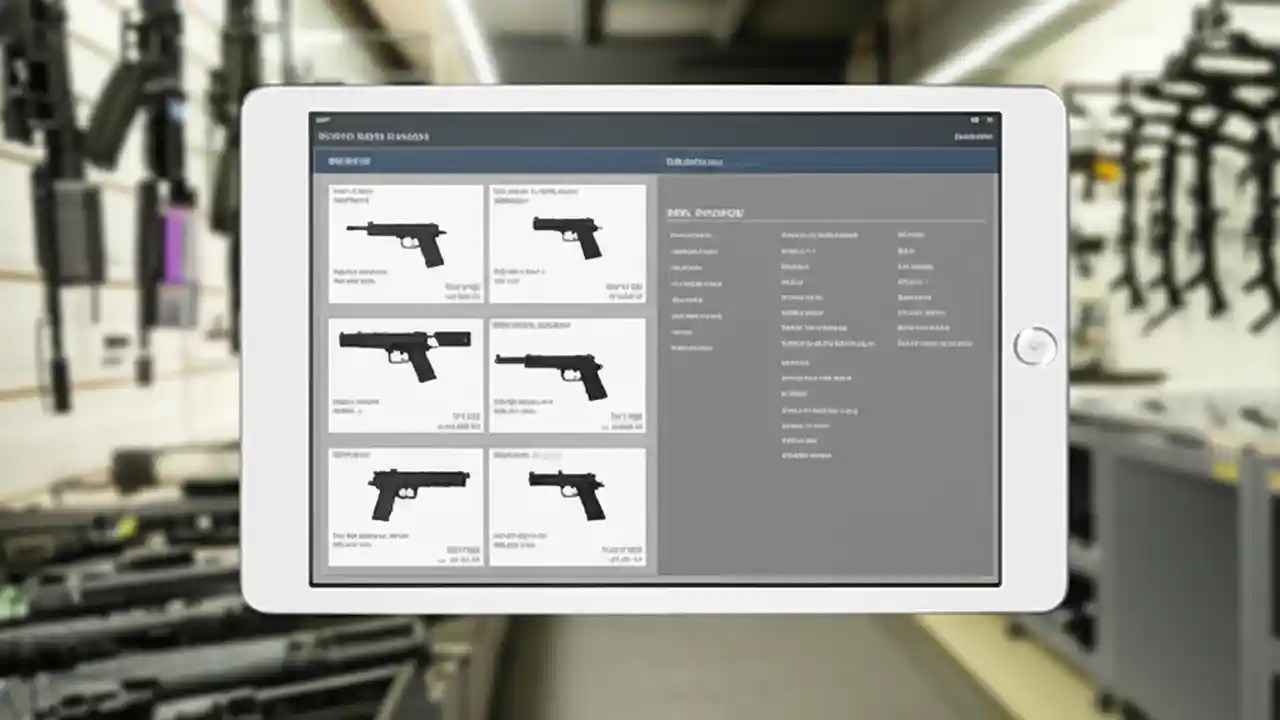This screenshot has height=720, width=1280.
Task: Expand the details section header on the right panel
Action: (x=705, y=211)
